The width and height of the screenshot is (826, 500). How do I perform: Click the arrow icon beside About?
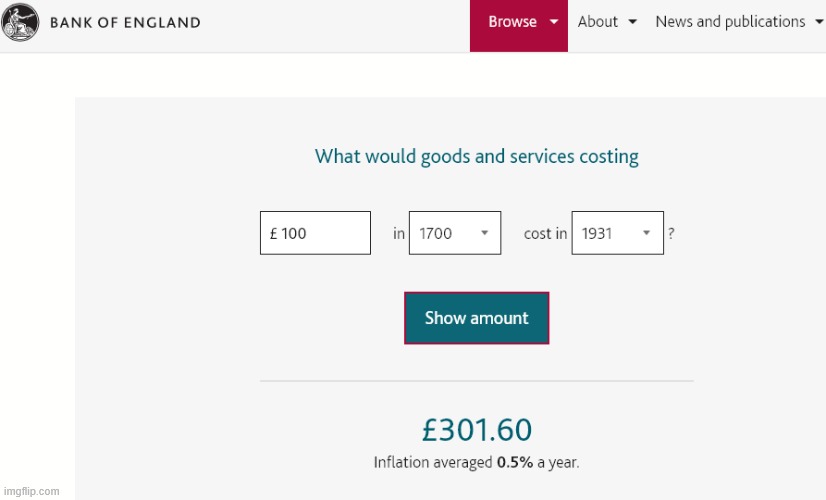tap(633, 22)
